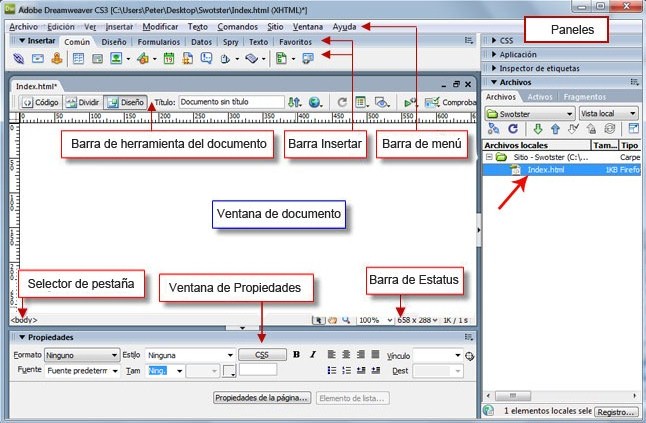Open the Fuente dropdown
This screenshot has width=646, height=423.
[82, 371]
